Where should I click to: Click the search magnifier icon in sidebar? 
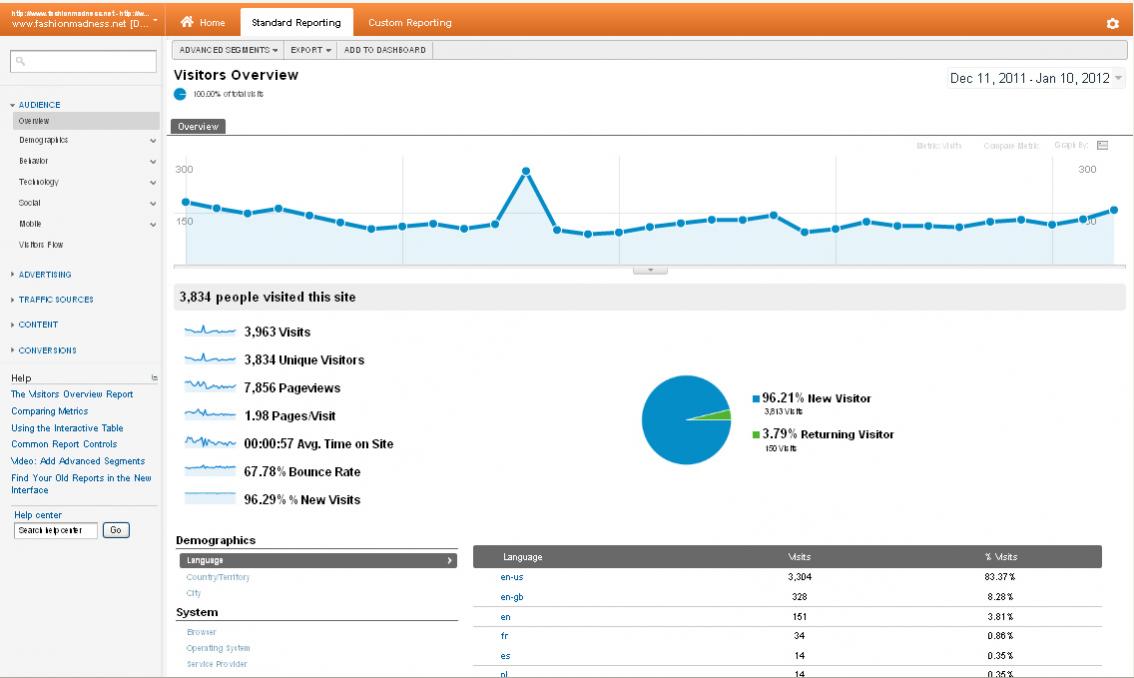[20, 62]
